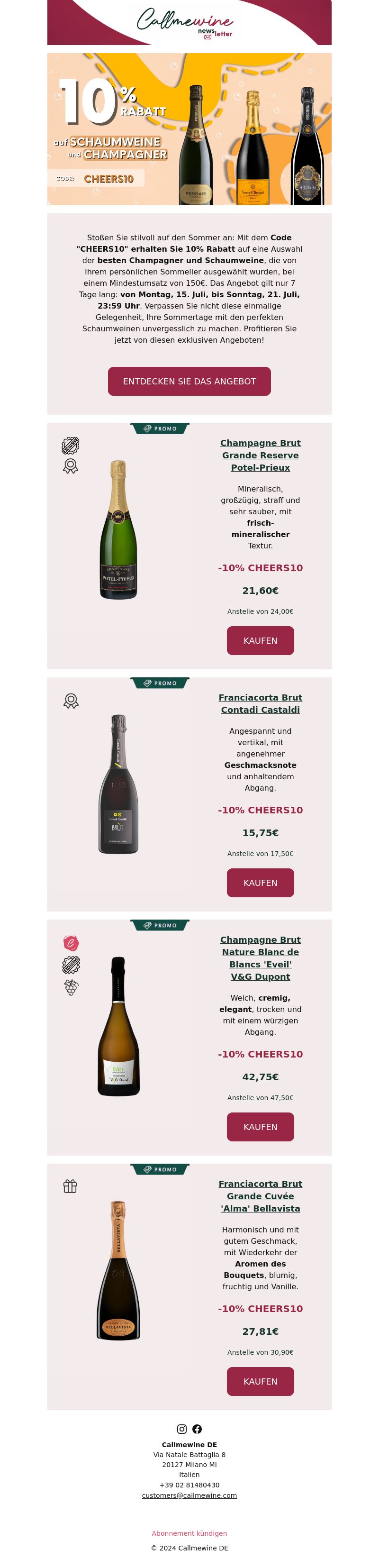Click the grape cluster icon near Dupont bottle
Screen dimensions: 379x1568
[71, 987]
